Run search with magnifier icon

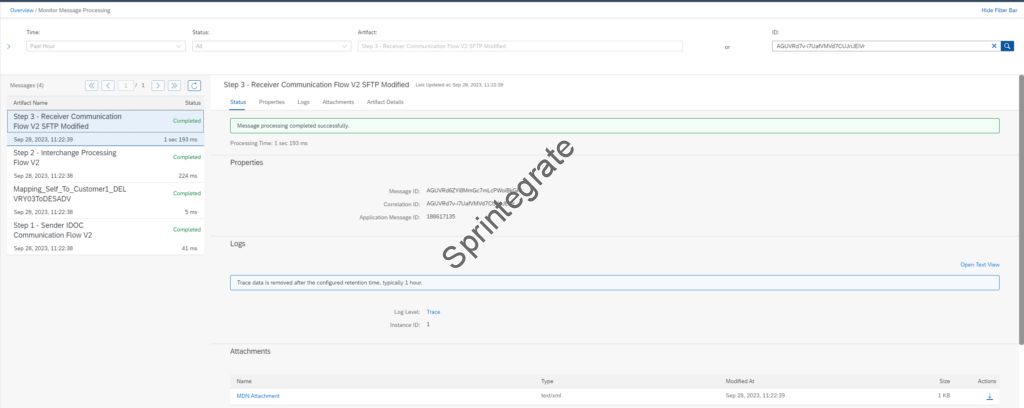(1008, 46)
